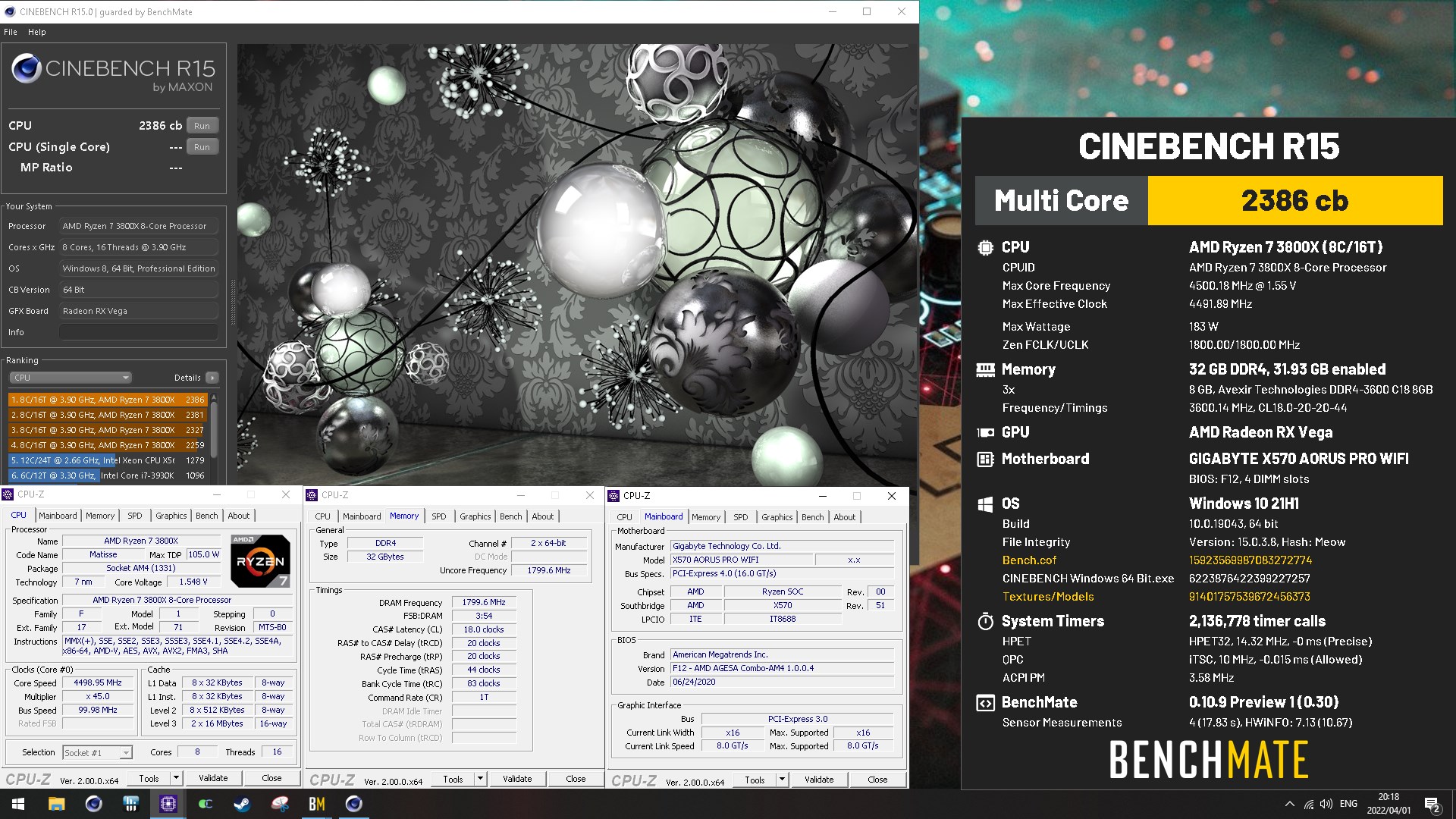The image size is (1456, 819).
Task: Open the Help menu in Cinebench
Action: [37, 32]
